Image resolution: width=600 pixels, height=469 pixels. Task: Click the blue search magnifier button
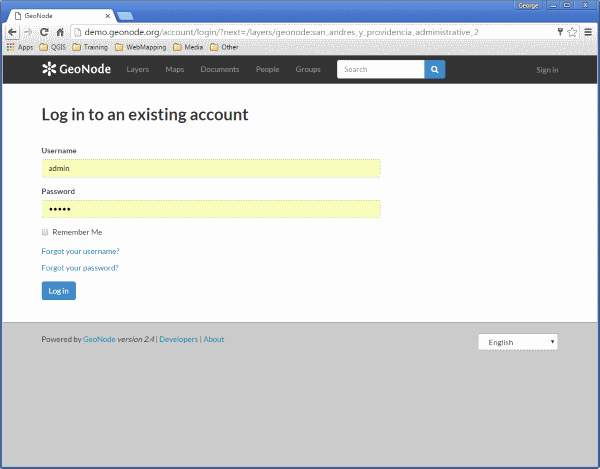(434, 69)
